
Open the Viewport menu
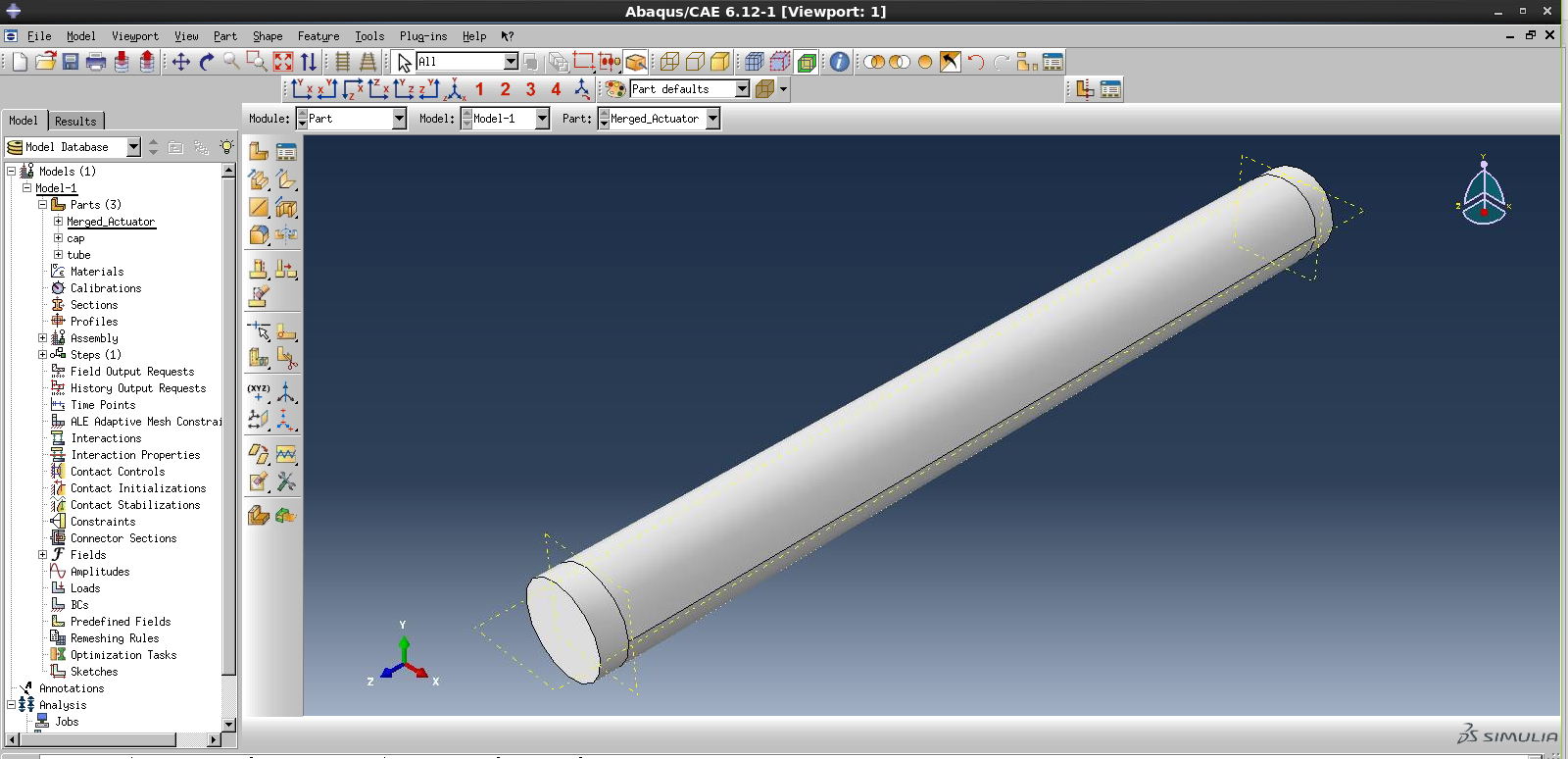point(134,36)
